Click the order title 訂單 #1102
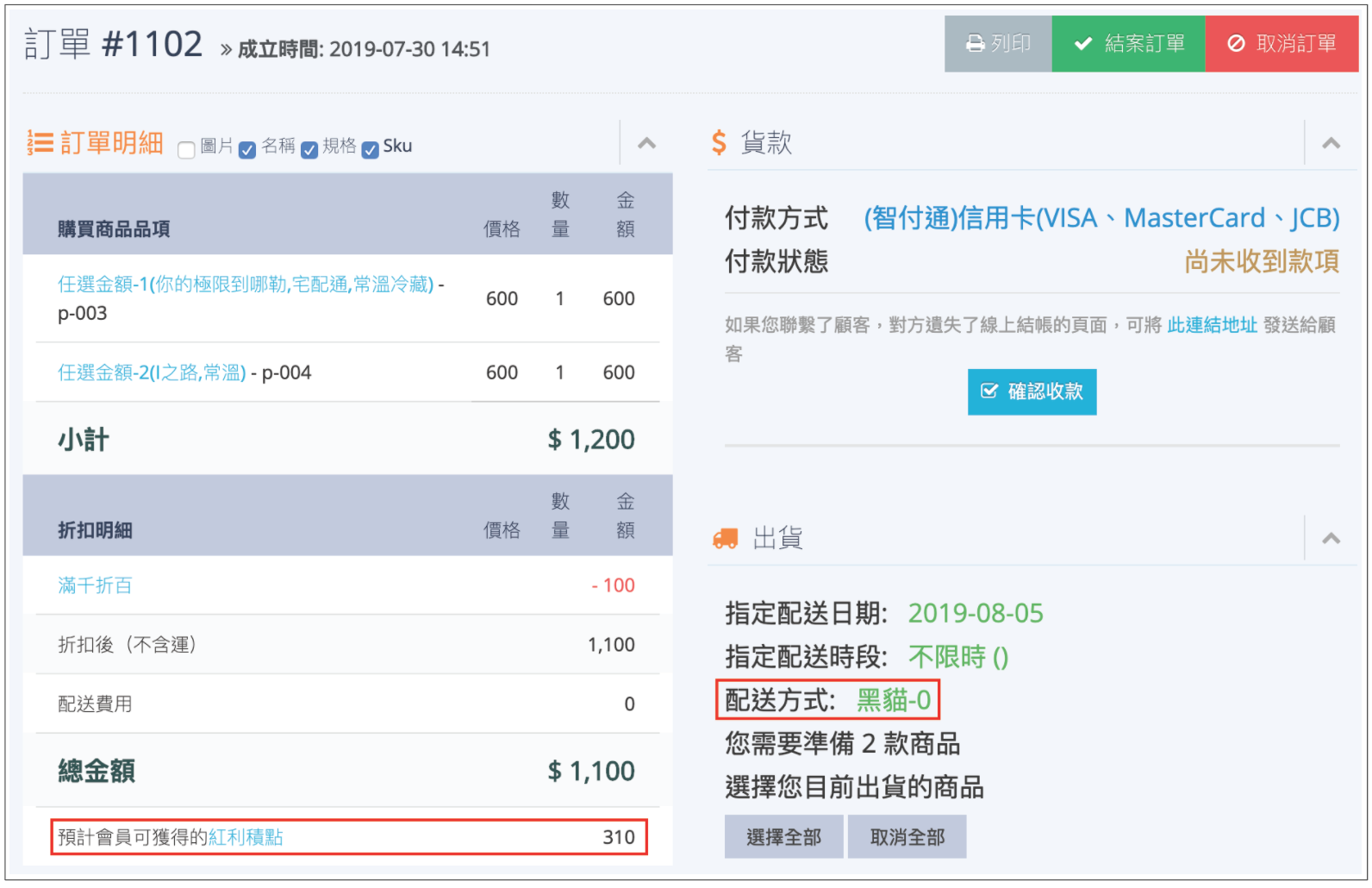The width and height of the screenshot is (1372, 888). point(113,44)
